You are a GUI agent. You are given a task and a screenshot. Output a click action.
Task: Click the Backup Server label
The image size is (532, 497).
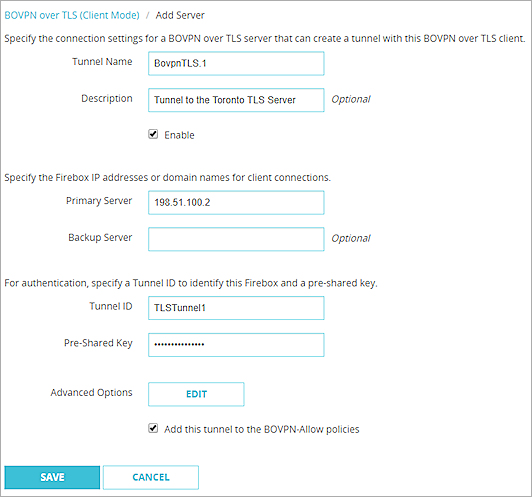click(x=100, y=237)
